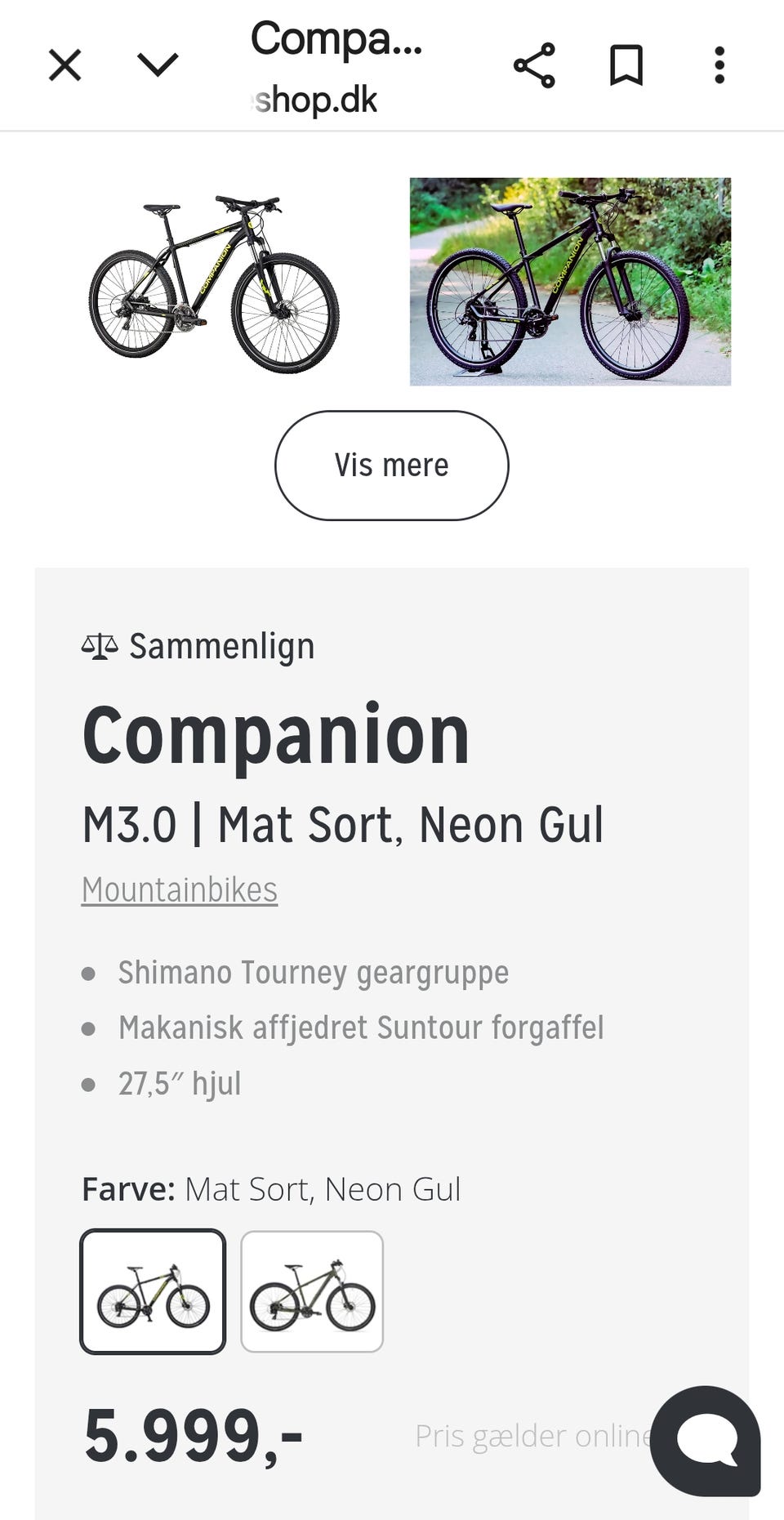Tap the 5.999,- price
The image size is (784, 1520).
coord(194,1435)
